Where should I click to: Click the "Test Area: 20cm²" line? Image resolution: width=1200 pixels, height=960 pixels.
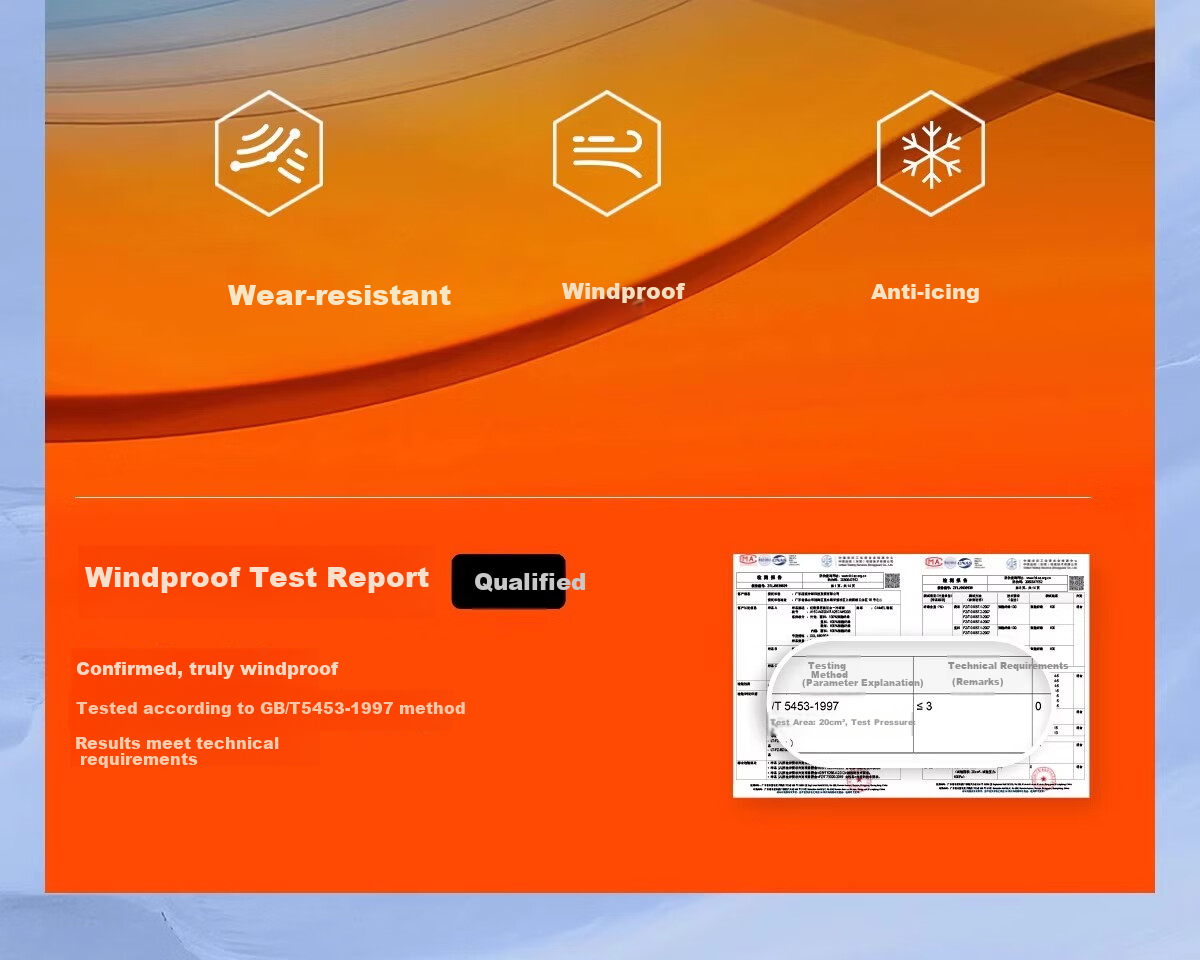(x=842, y=722)
